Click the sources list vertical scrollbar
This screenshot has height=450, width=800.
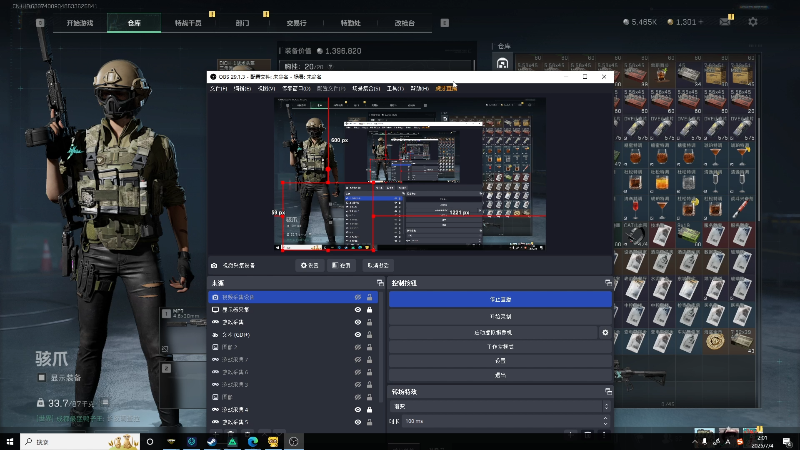pyautogui.click(x=382, y=347)
